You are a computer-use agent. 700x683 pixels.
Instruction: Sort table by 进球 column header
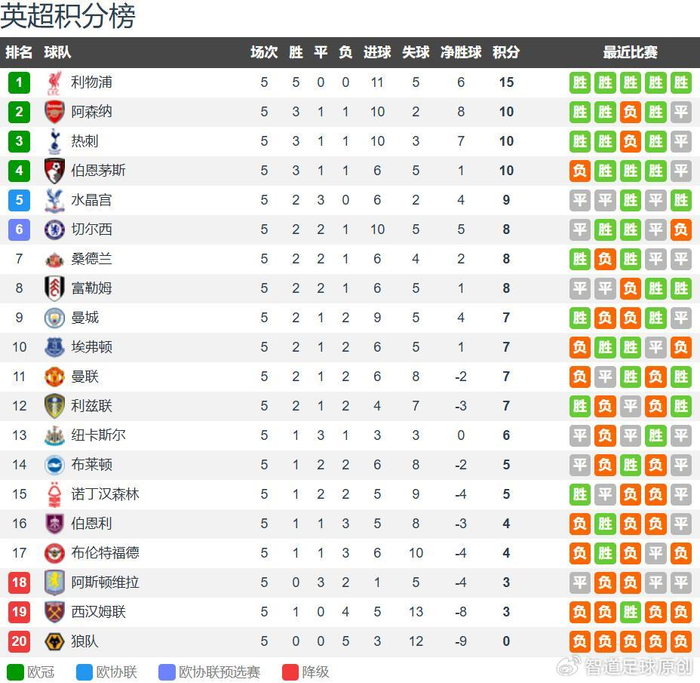pyautogui.click(x=377, y=53)
